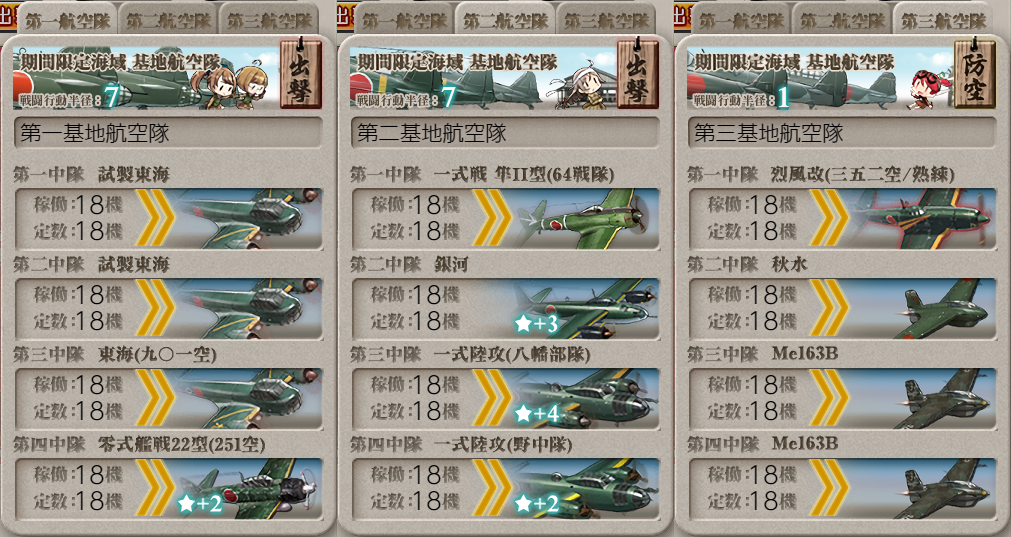The height and width of the screenshot is (537, 1011).
Task: Select the 東海(九〇一空) plane image
Action: click(249, 399)
